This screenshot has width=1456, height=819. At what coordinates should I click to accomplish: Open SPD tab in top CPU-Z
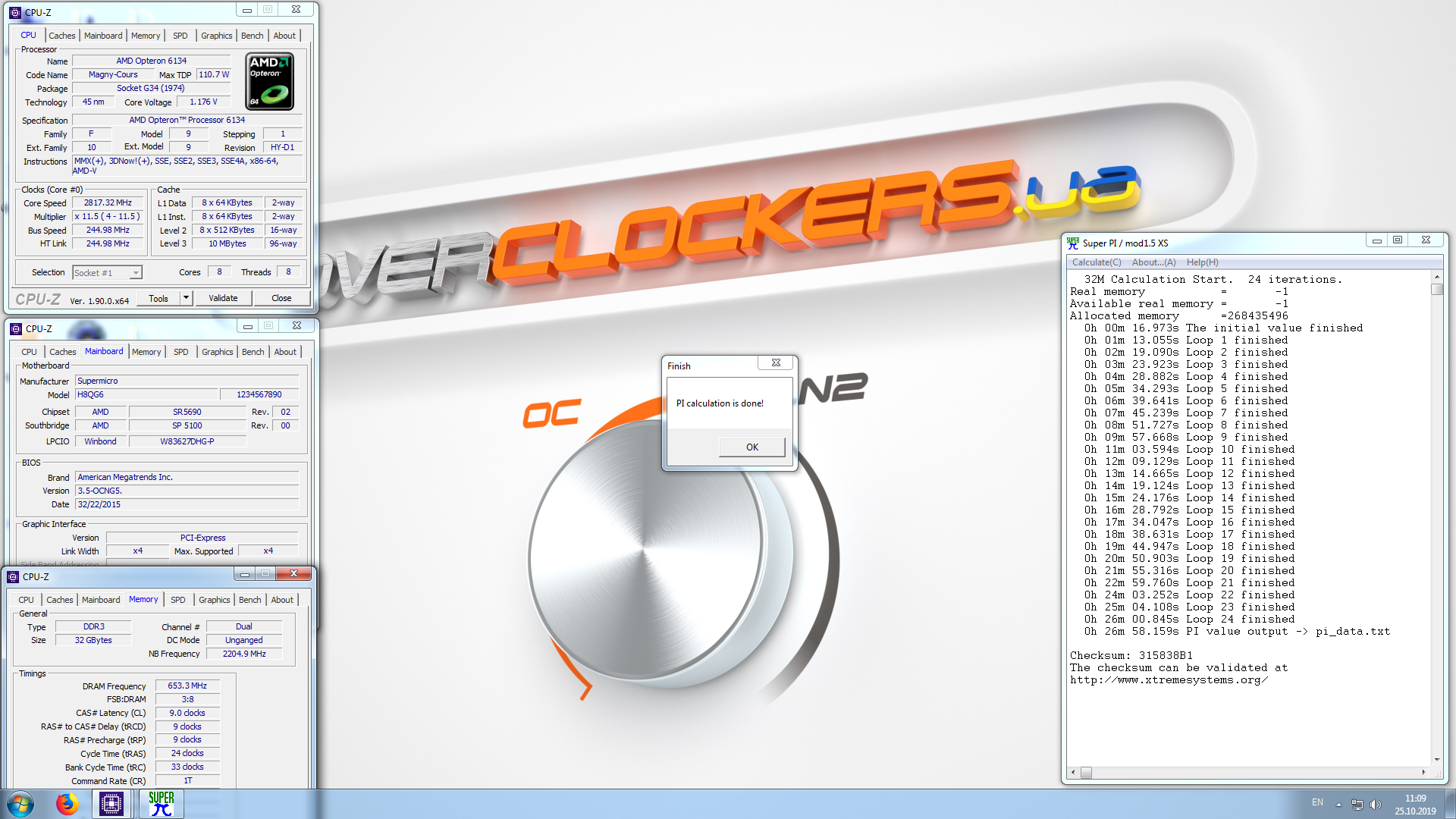(180, 36)
